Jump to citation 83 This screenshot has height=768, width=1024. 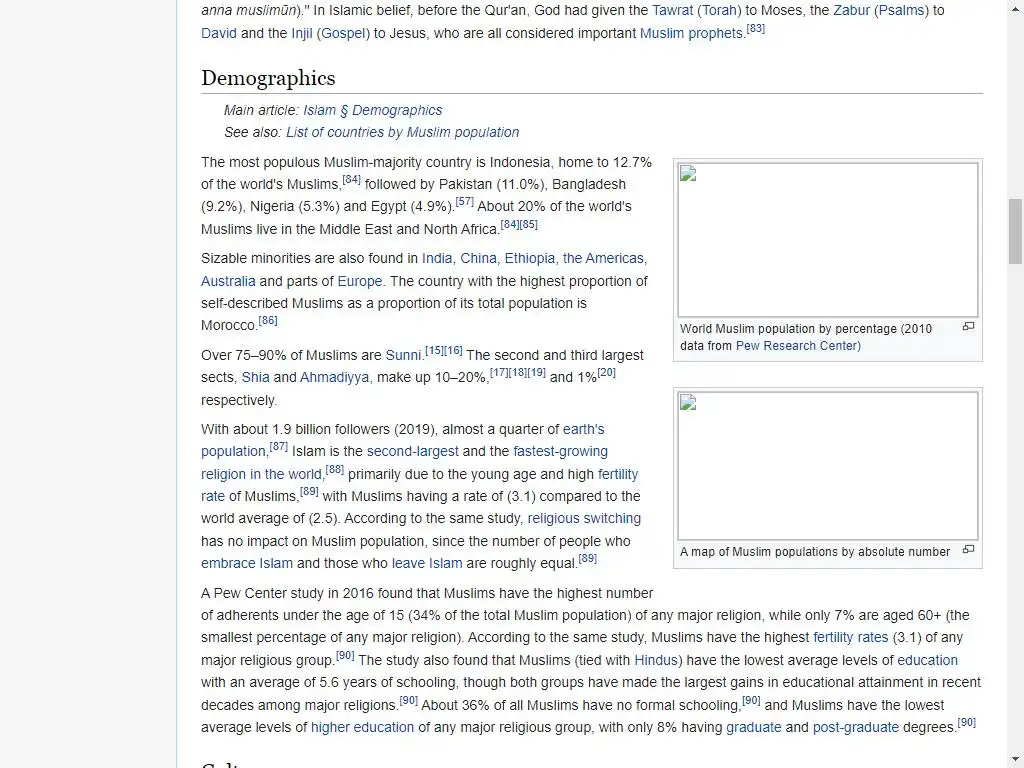[756, 29]
